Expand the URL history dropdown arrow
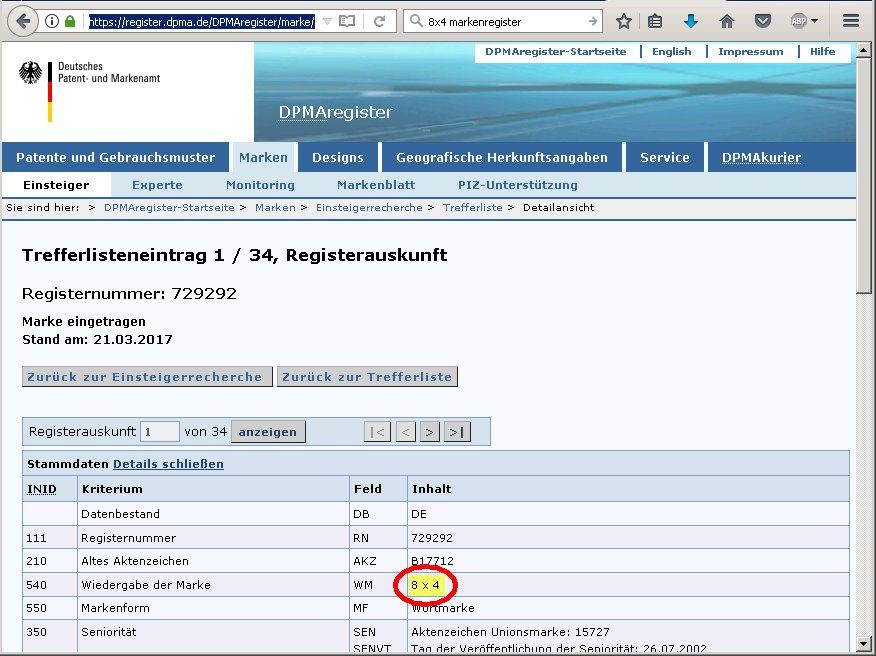Image resolution: width=876 pixels, height=656 pixels. tap(327, 20)
